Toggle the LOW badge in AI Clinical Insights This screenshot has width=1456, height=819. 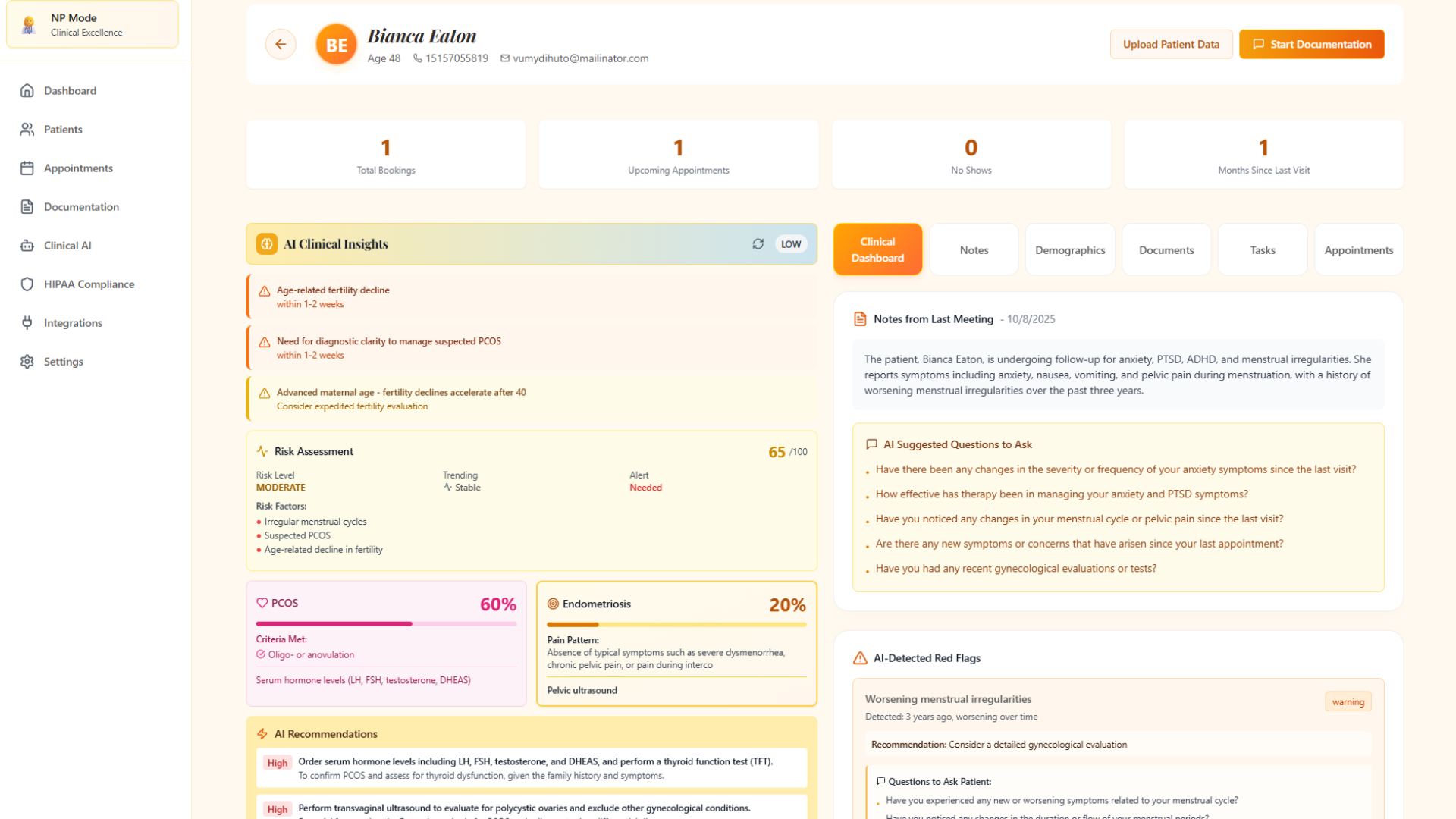pos(791,244)
